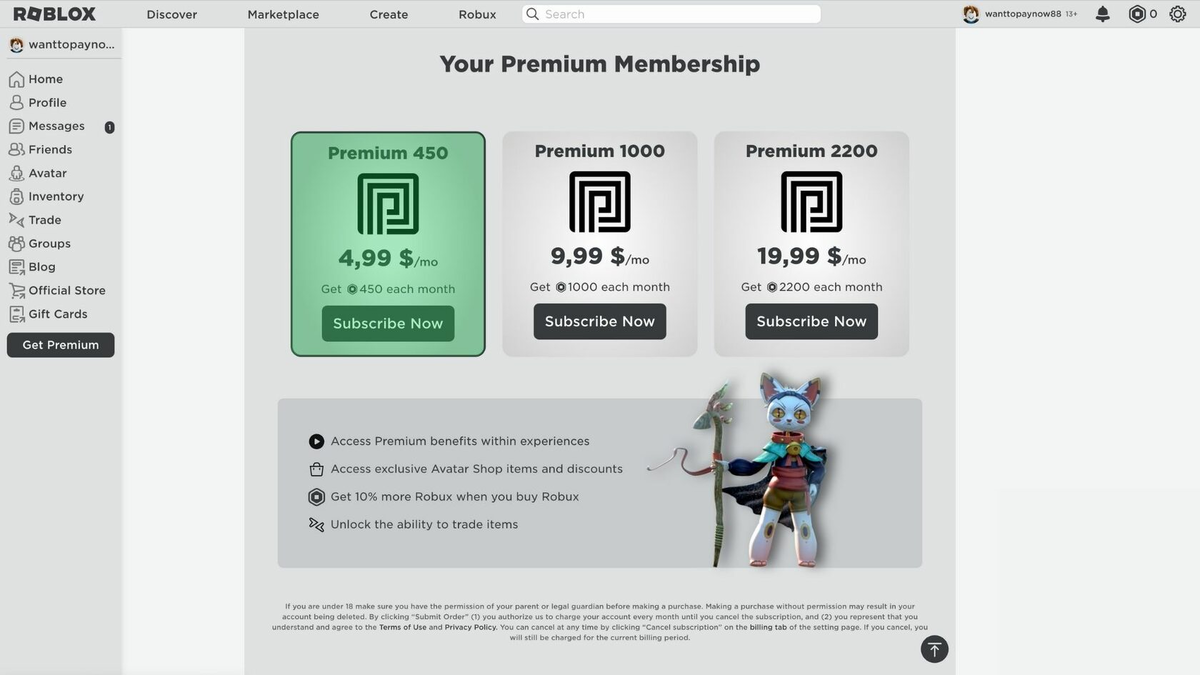Subscribe to the Premium 2200 plan
1200x675 pixels.
click(811, 322)
